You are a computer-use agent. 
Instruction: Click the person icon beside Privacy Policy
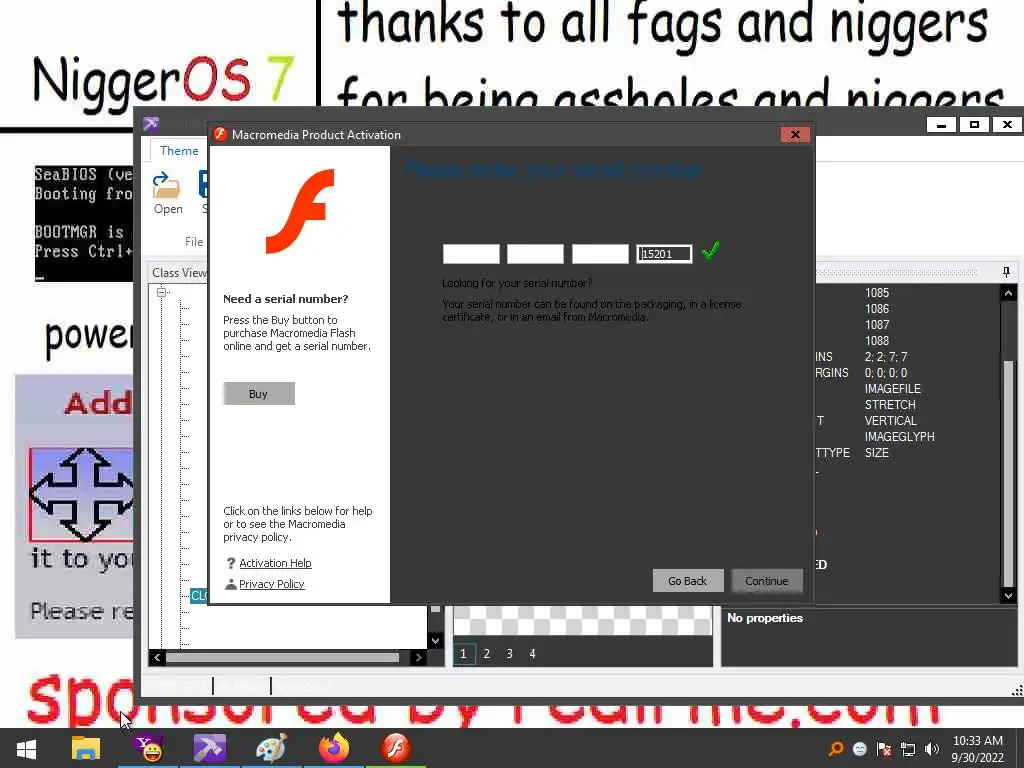[x=231, y=584]
